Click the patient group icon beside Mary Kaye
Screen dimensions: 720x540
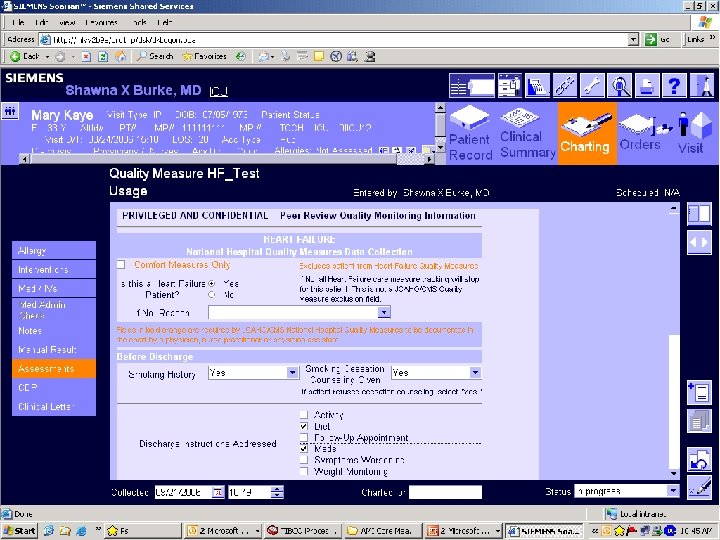coord(10,111)
